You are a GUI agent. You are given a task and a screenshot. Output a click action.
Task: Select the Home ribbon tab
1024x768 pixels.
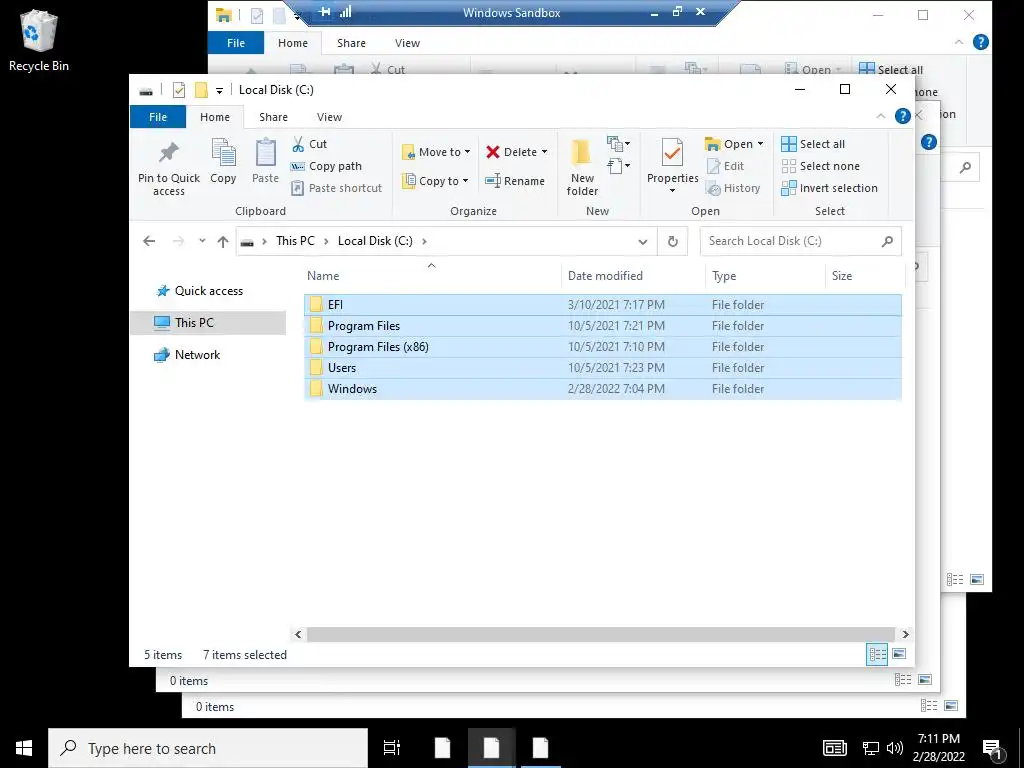(215, 117)
